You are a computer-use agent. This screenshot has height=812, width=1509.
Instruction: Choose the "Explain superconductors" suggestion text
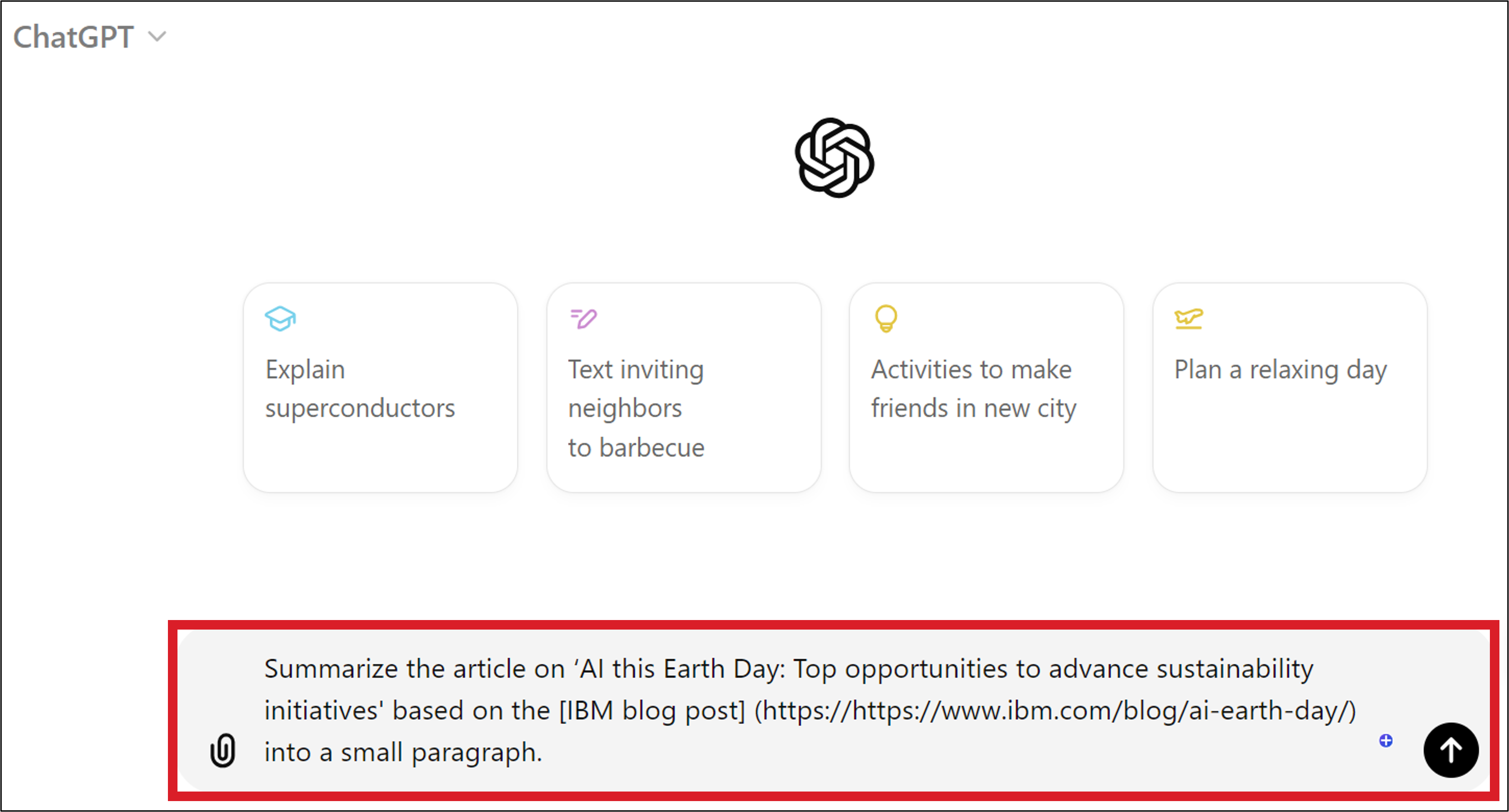tap(360, 389)
